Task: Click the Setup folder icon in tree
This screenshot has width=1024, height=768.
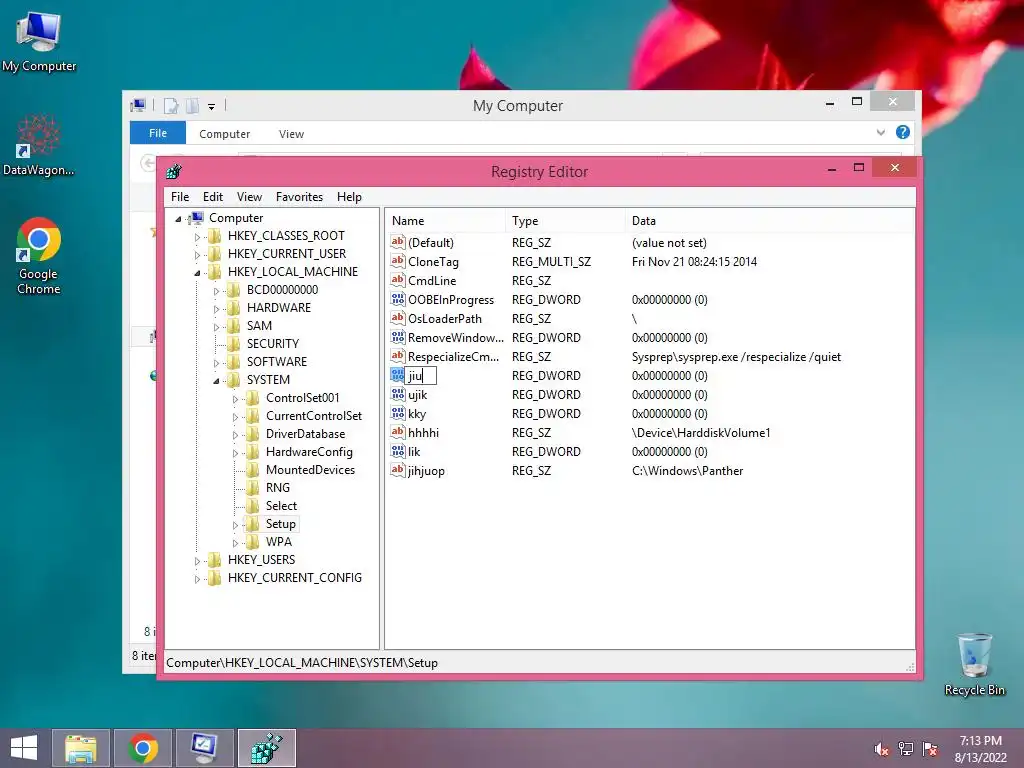Action: (x=252, y=524)
